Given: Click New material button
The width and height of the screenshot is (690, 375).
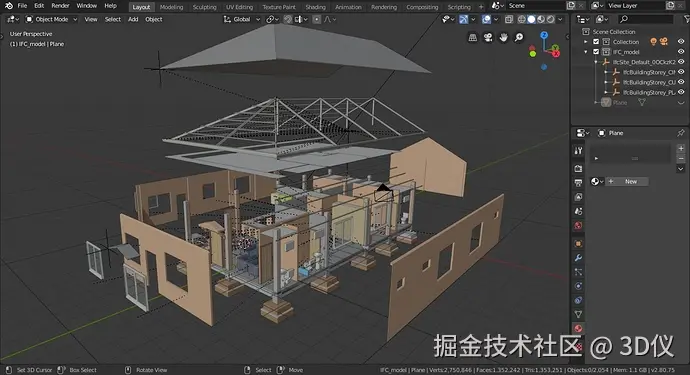Looking at the screenshot, I should point(627,181).
